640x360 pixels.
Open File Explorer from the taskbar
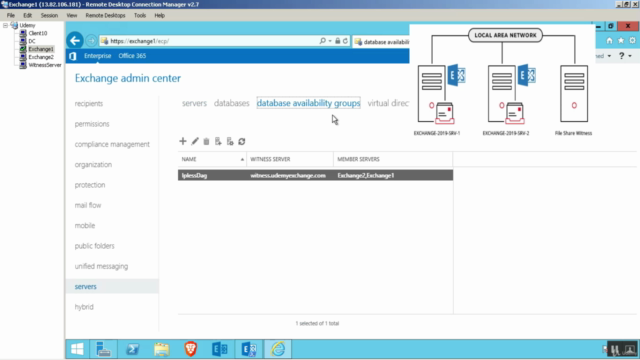162,349
